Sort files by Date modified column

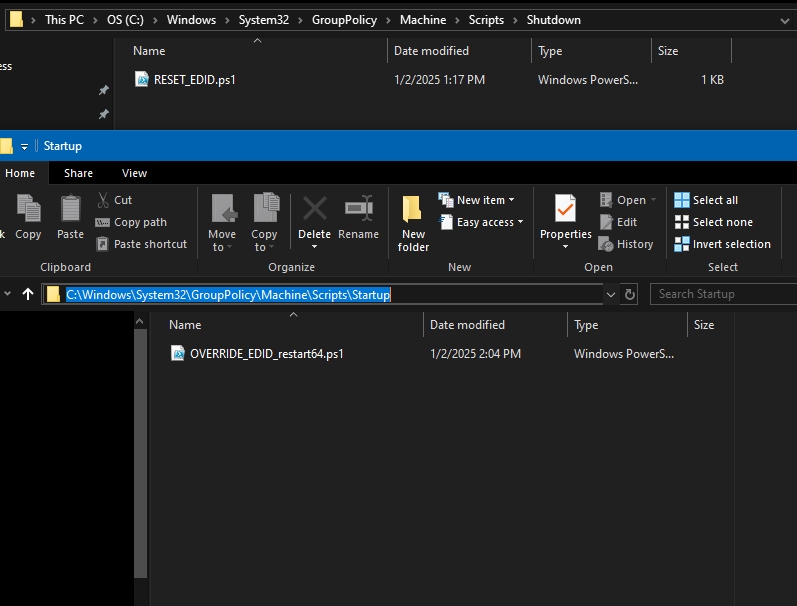click(467, 325)
